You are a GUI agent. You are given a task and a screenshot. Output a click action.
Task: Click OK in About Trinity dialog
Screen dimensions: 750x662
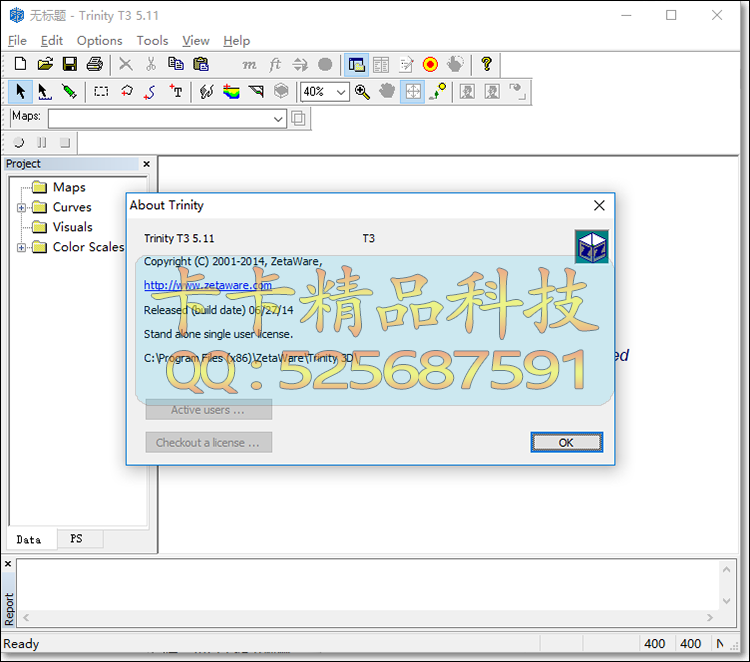coord(566,442)
